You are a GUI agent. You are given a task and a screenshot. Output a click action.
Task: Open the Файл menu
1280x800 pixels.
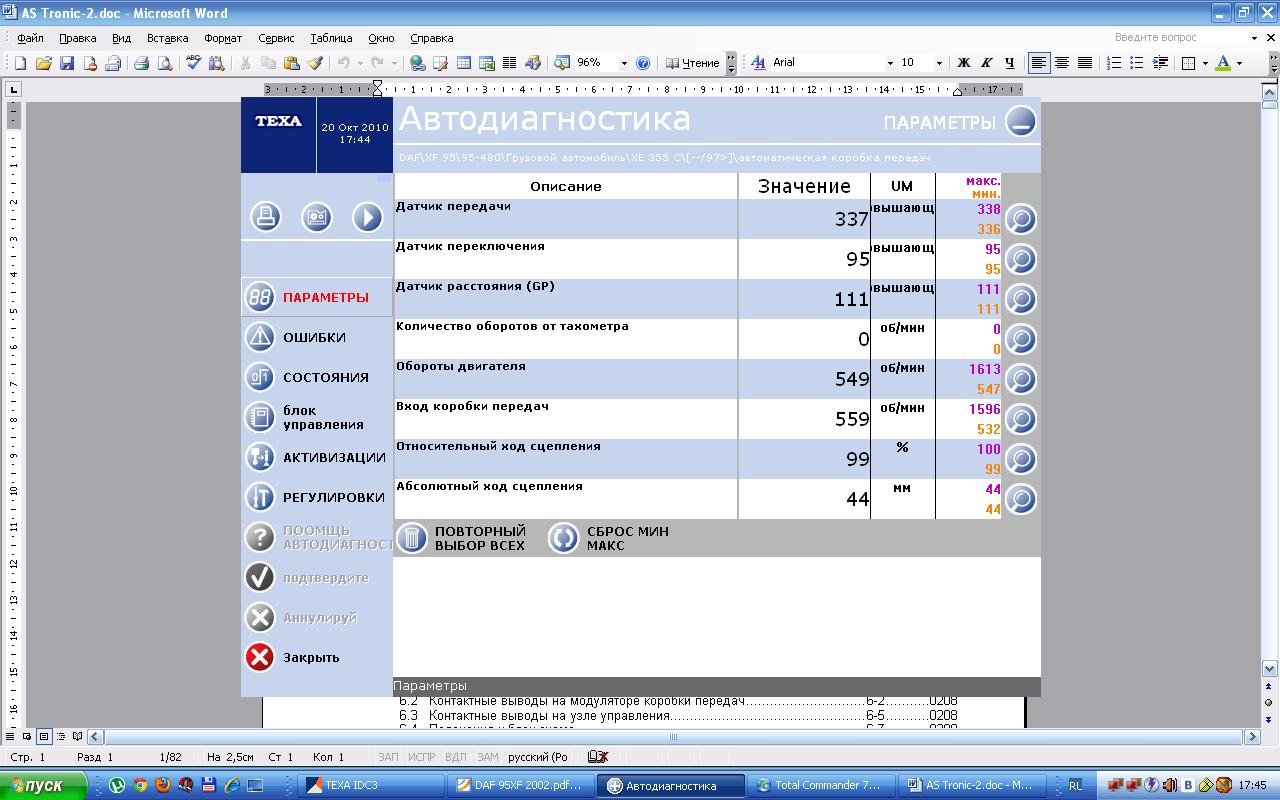click(30, 38)
